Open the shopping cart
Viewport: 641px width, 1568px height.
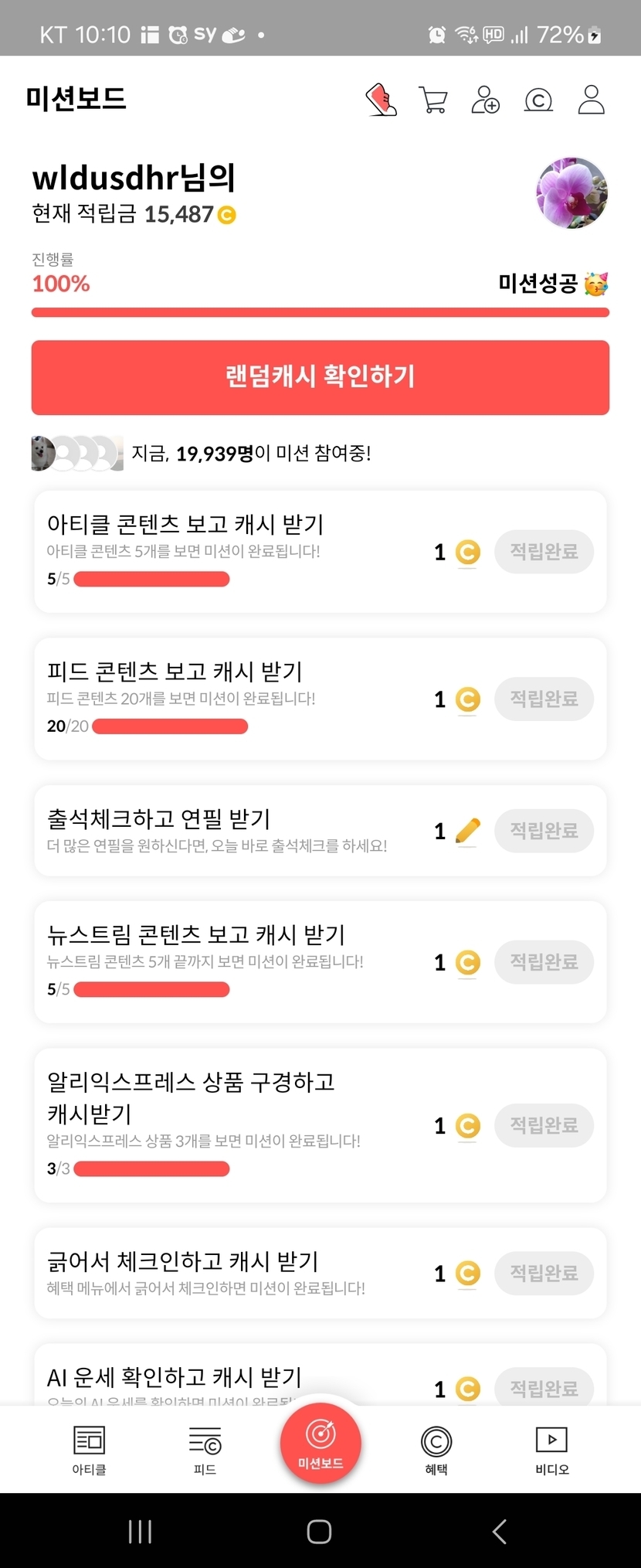432,100
